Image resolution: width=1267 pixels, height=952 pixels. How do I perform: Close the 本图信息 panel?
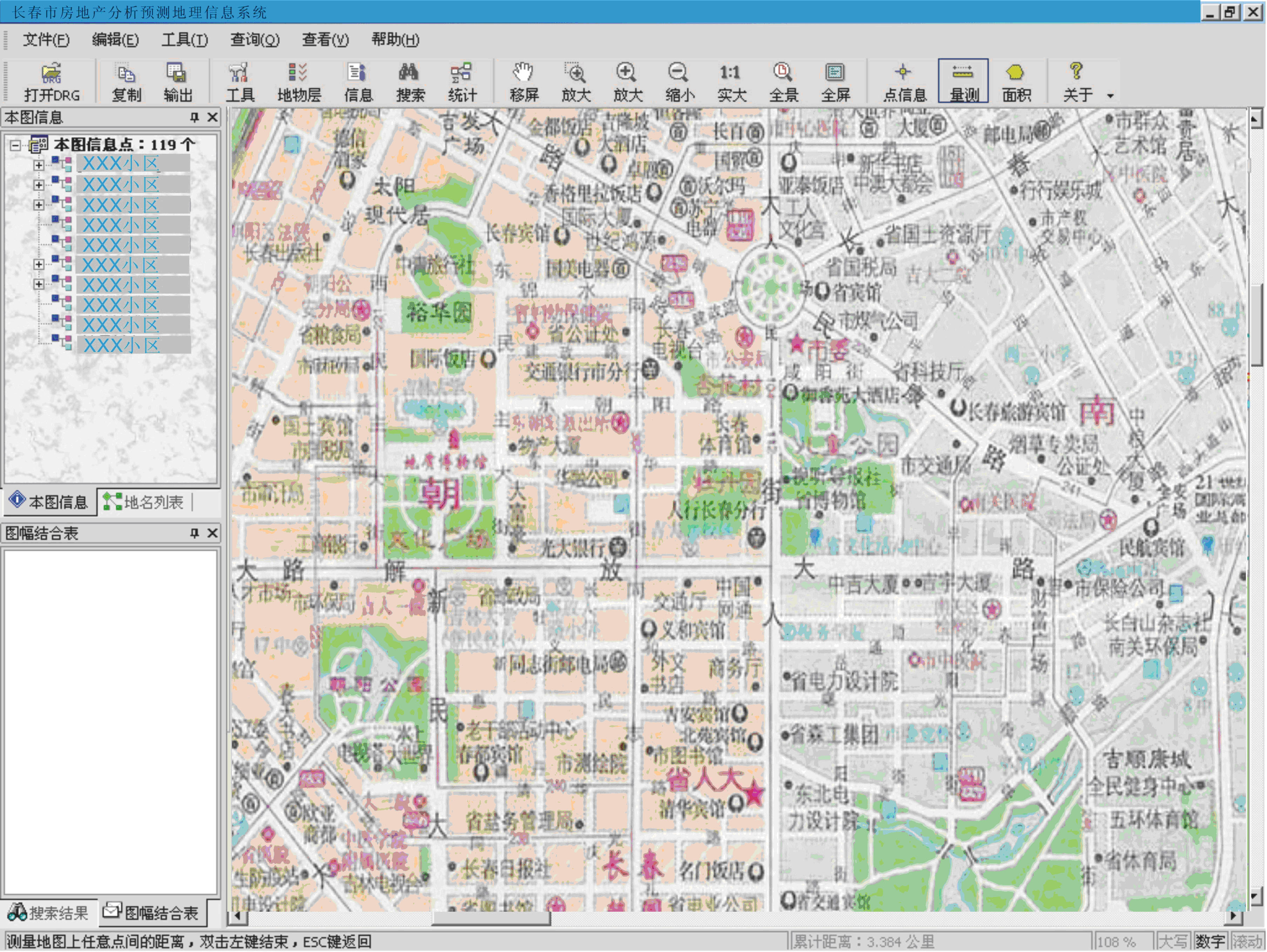pos(213,117)
